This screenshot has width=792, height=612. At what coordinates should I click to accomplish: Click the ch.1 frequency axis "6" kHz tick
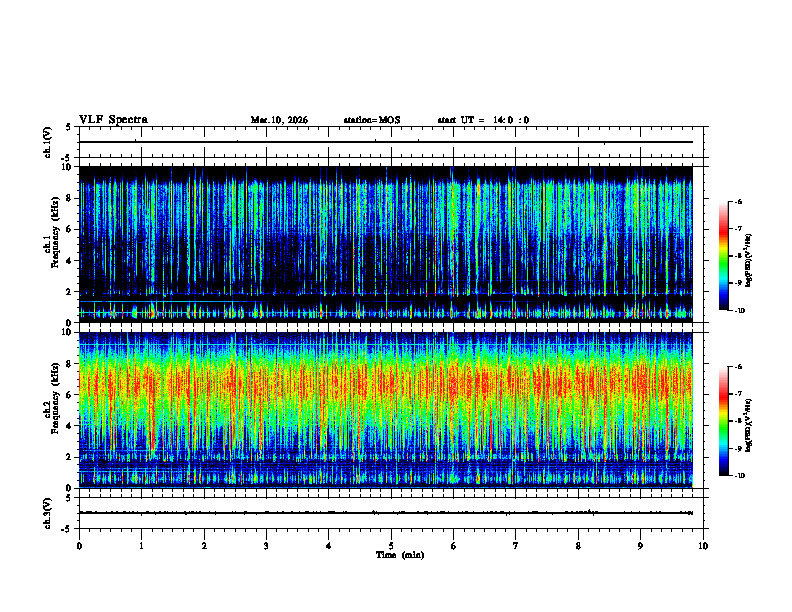pyautogui.click(x=69, y=230)
